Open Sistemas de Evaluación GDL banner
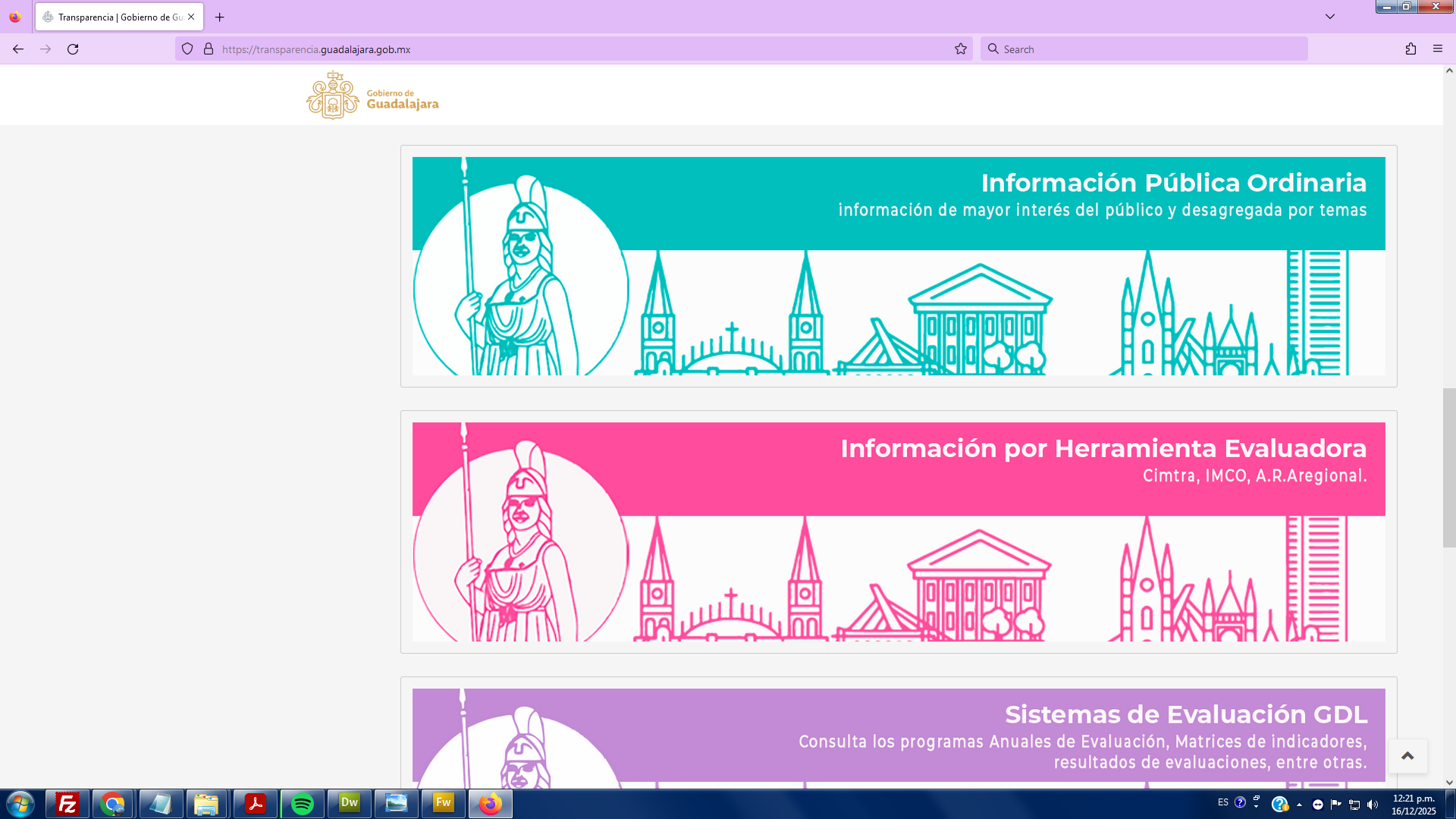The image size is (1456, 819). (898, 736)
